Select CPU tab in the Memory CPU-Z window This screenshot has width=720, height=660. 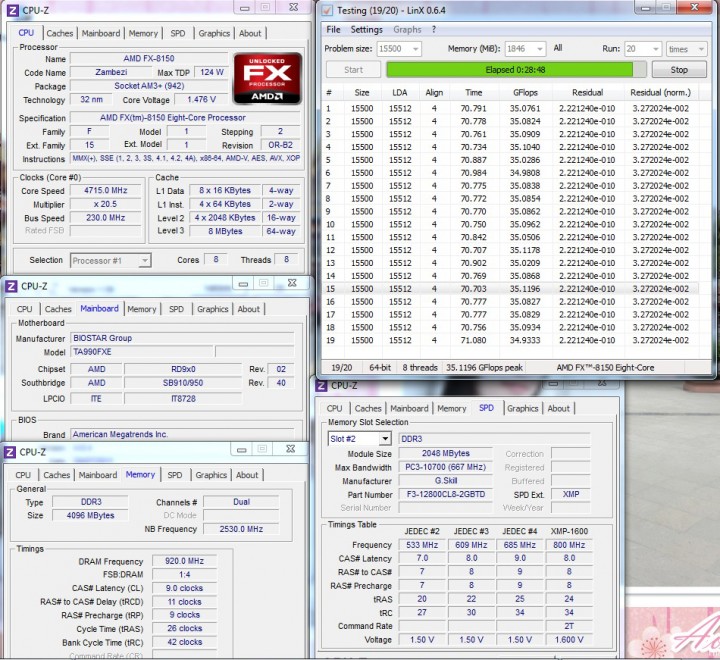coord(23,475)
